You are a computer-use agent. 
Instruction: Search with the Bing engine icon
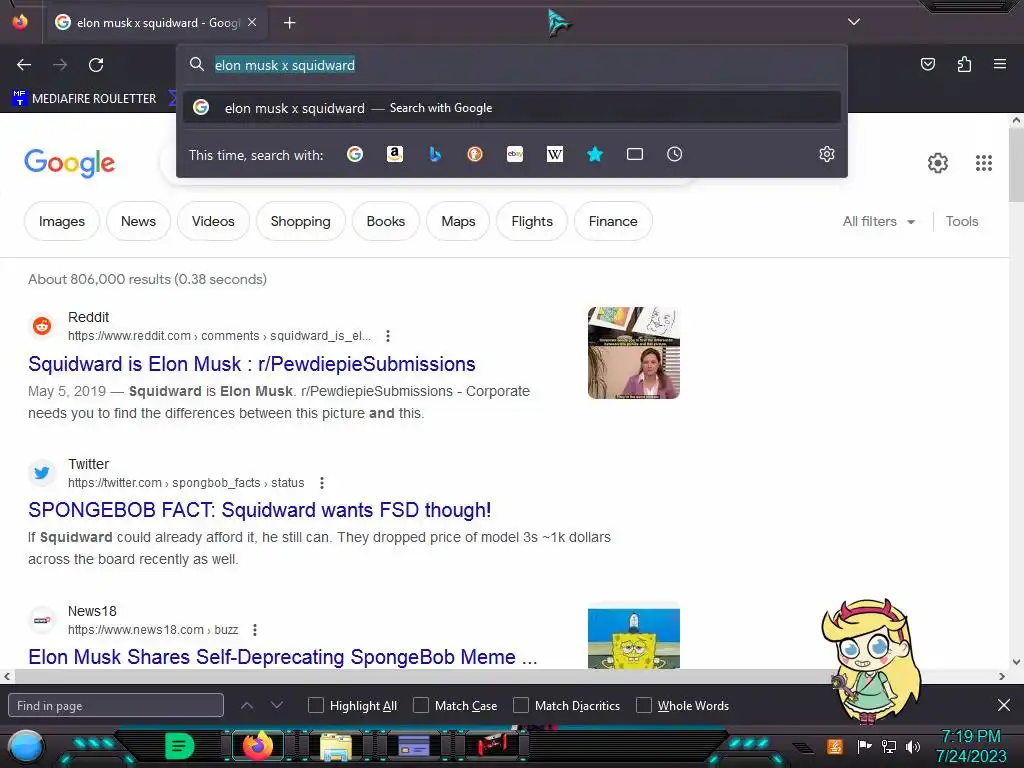point(435,154)
